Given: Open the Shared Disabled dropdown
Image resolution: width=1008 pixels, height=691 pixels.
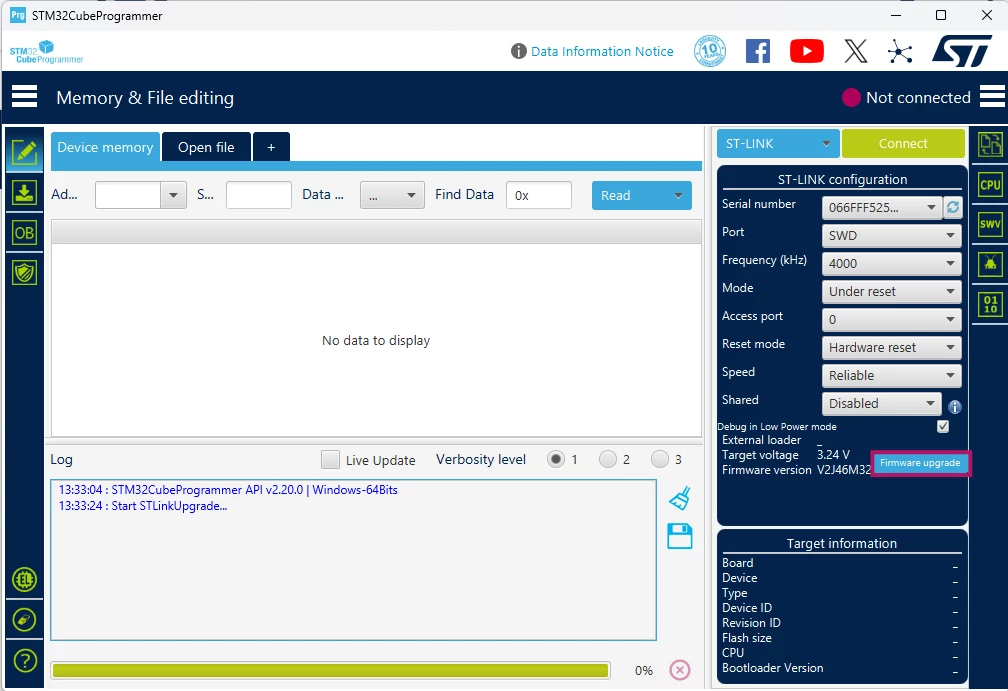Looking at the screenshot, I should pos(881,404).
